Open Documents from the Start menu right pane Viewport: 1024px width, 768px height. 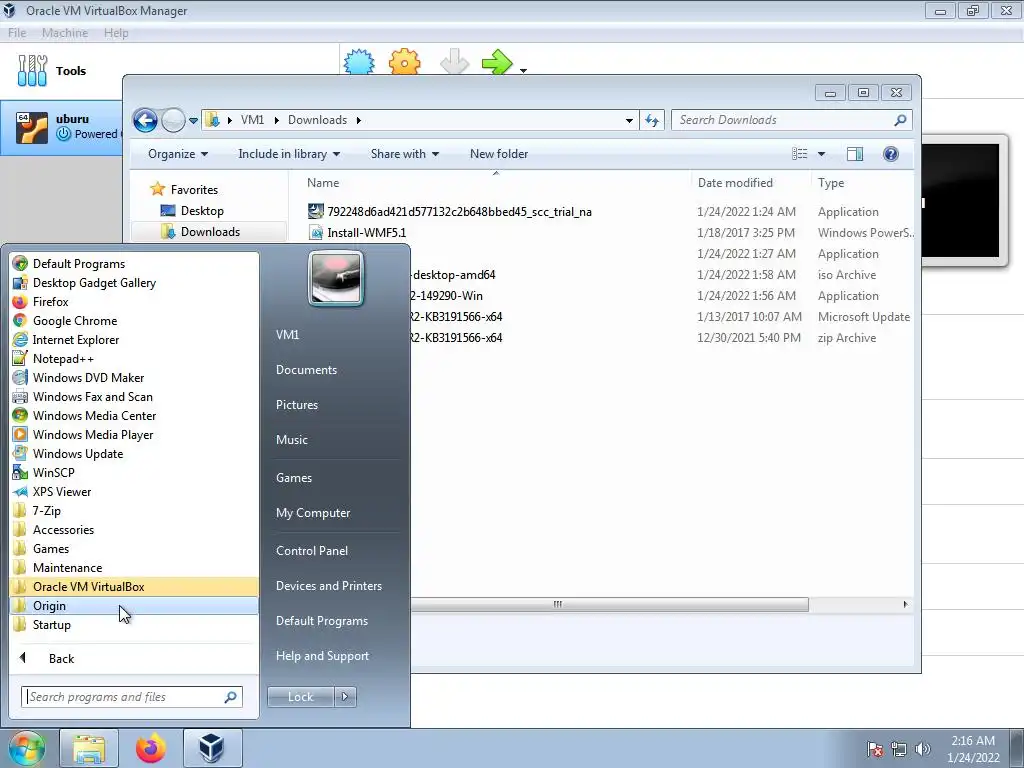[x=306, y=370]
